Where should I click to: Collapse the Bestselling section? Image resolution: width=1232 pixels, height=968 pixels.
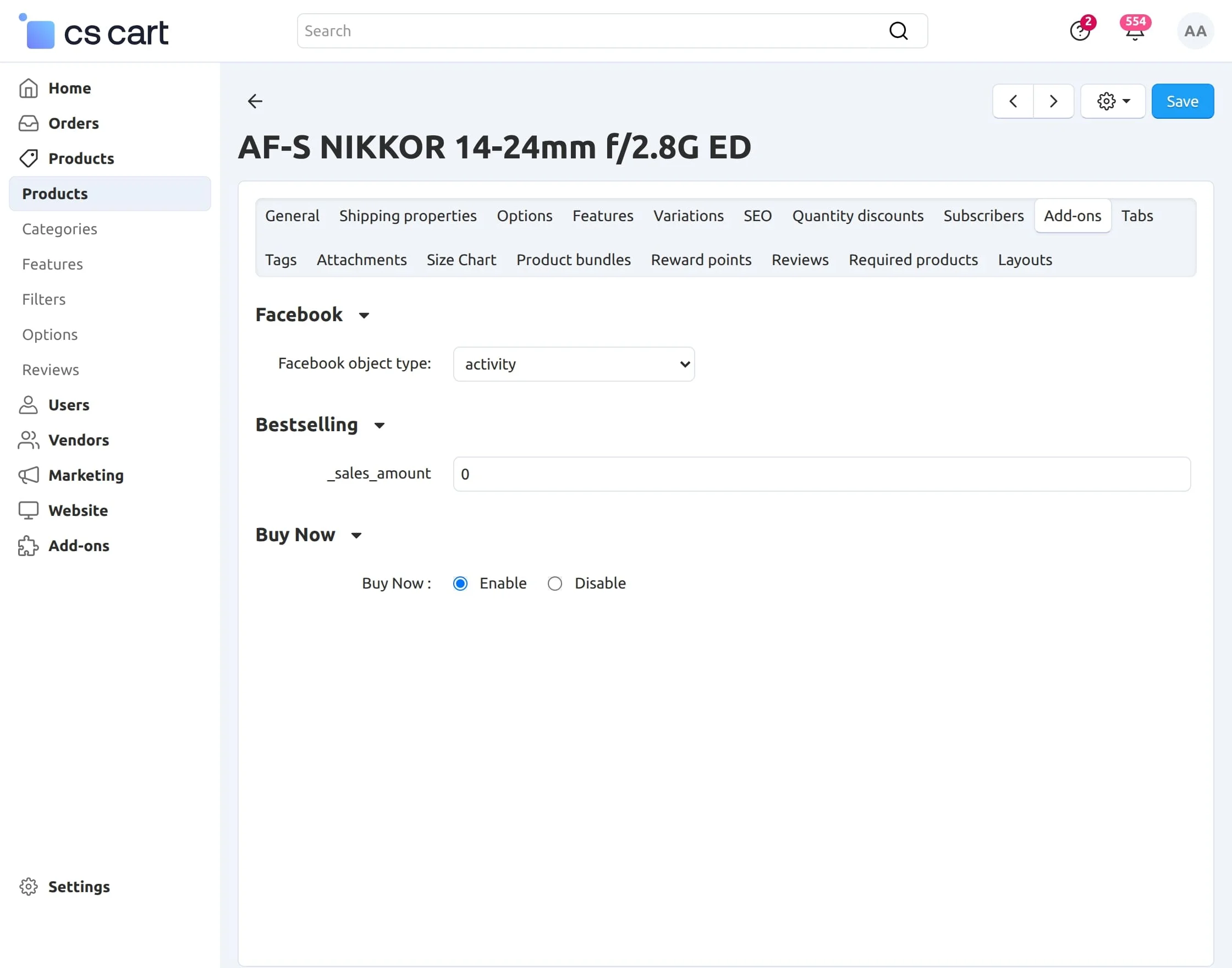379,426
